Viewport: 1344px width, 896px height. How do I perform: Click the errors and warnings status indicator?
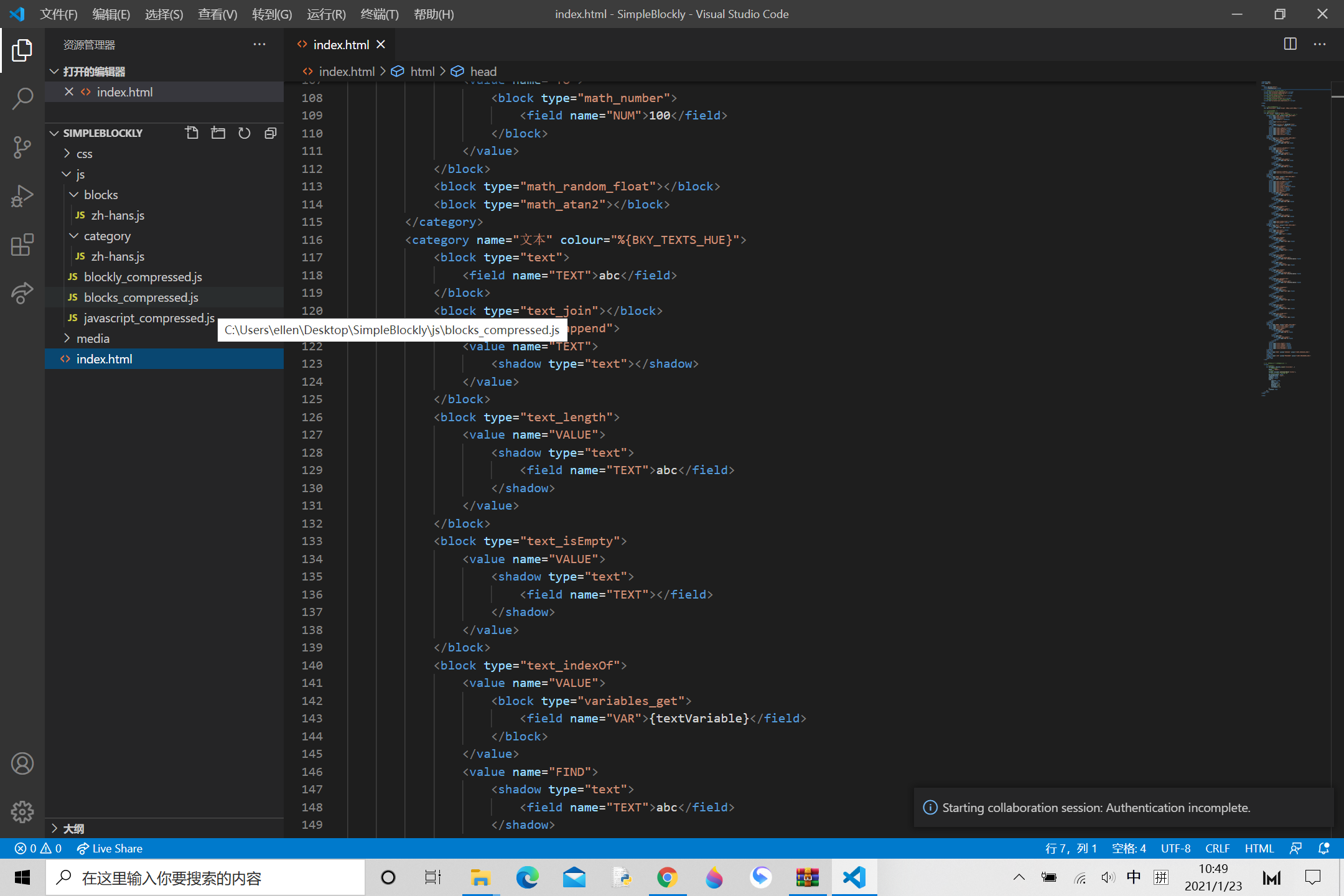38,849
